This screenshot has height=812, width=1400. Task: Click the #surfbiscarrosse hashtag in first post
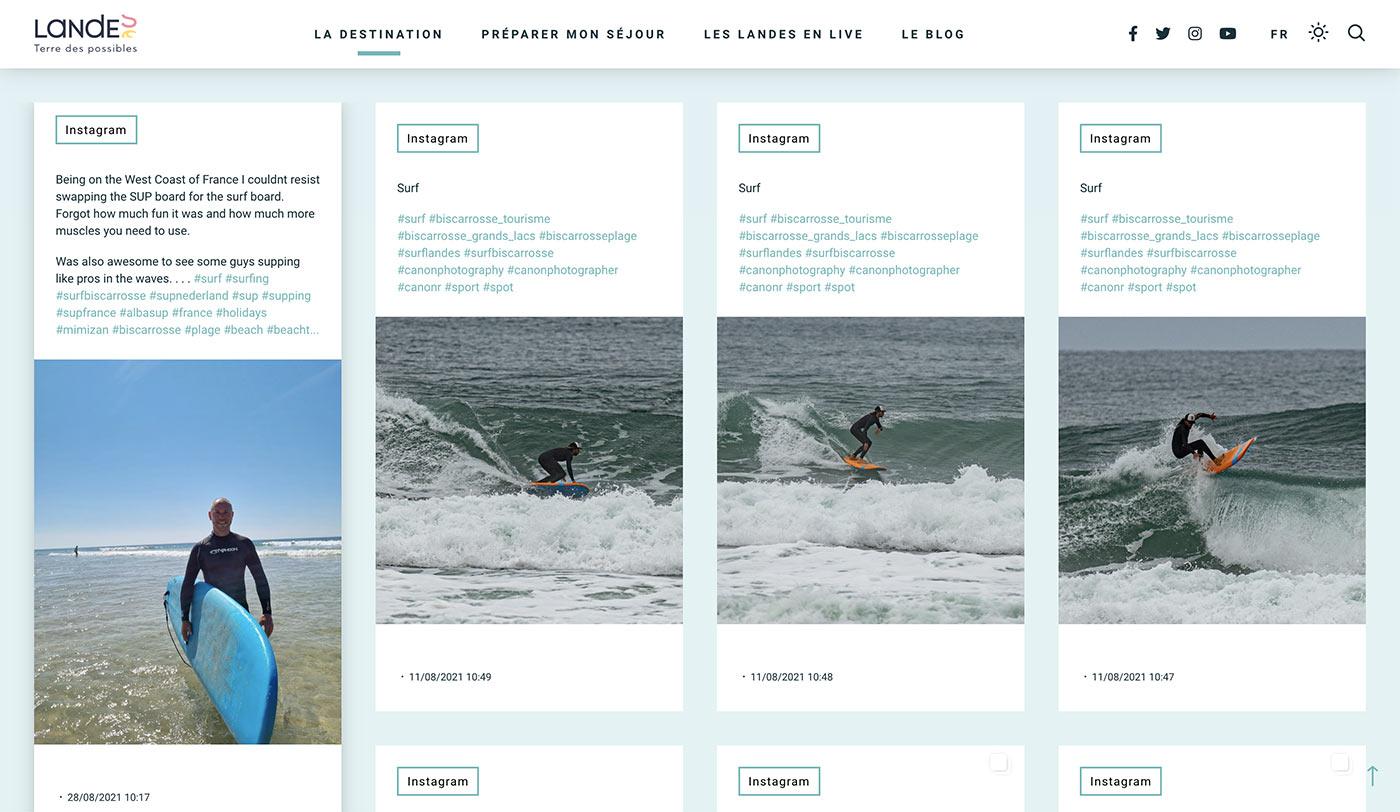[101, 296]
